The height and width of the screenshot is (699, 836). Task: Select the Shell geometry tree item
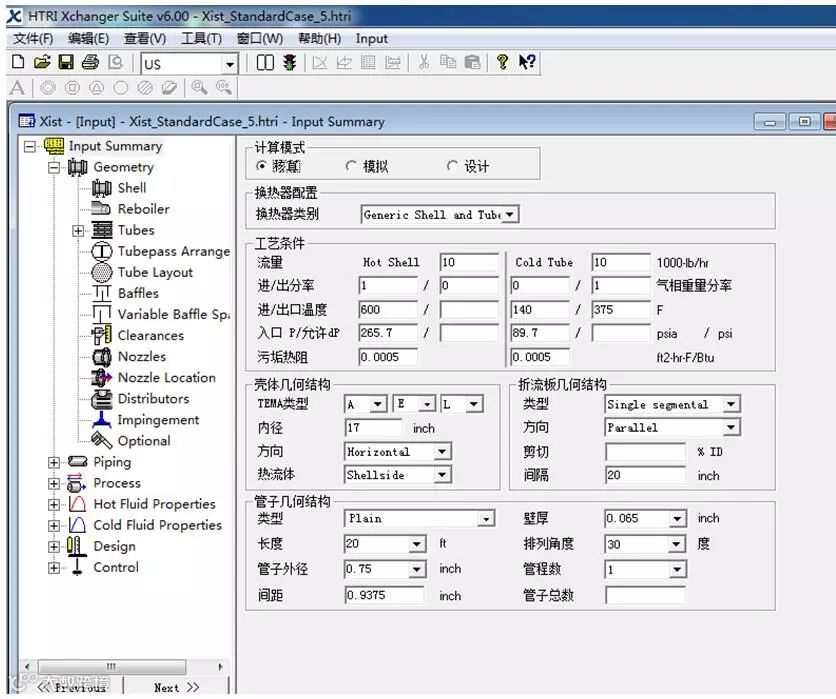tap(132, 188)
